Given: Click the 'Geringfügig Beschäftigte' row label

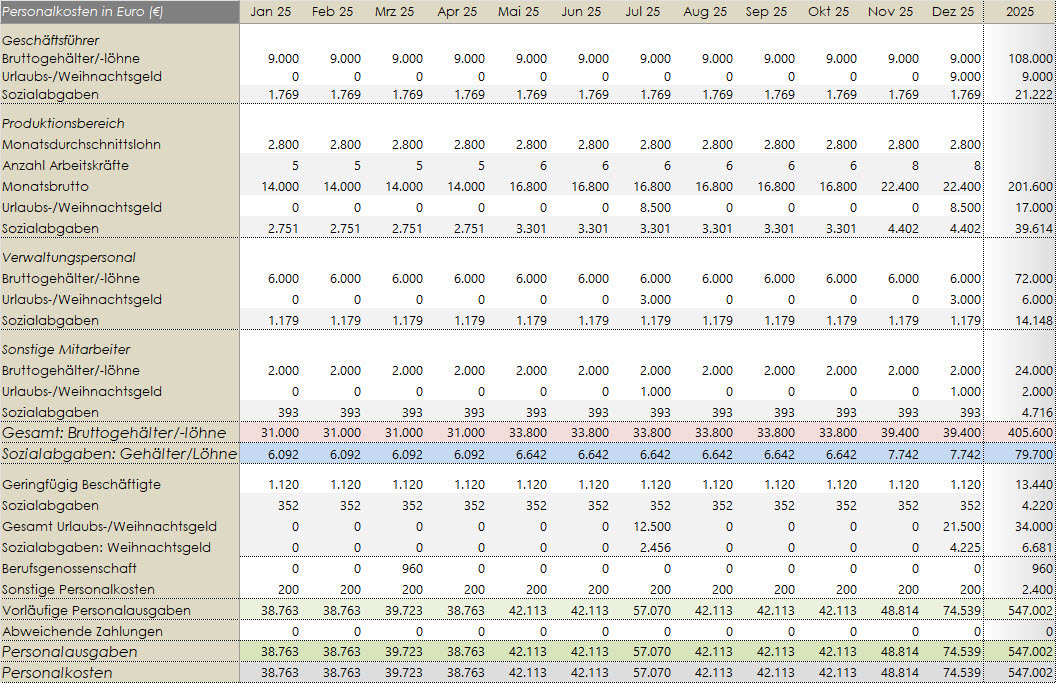Looking at the screenshot, I should (81, 484).
